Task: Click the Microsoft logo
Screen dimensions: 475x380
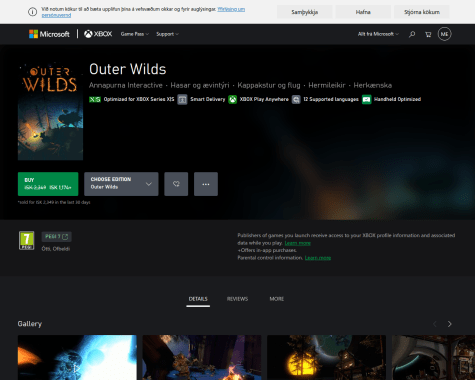Action: pyautogui.click(x=49, y=34)
